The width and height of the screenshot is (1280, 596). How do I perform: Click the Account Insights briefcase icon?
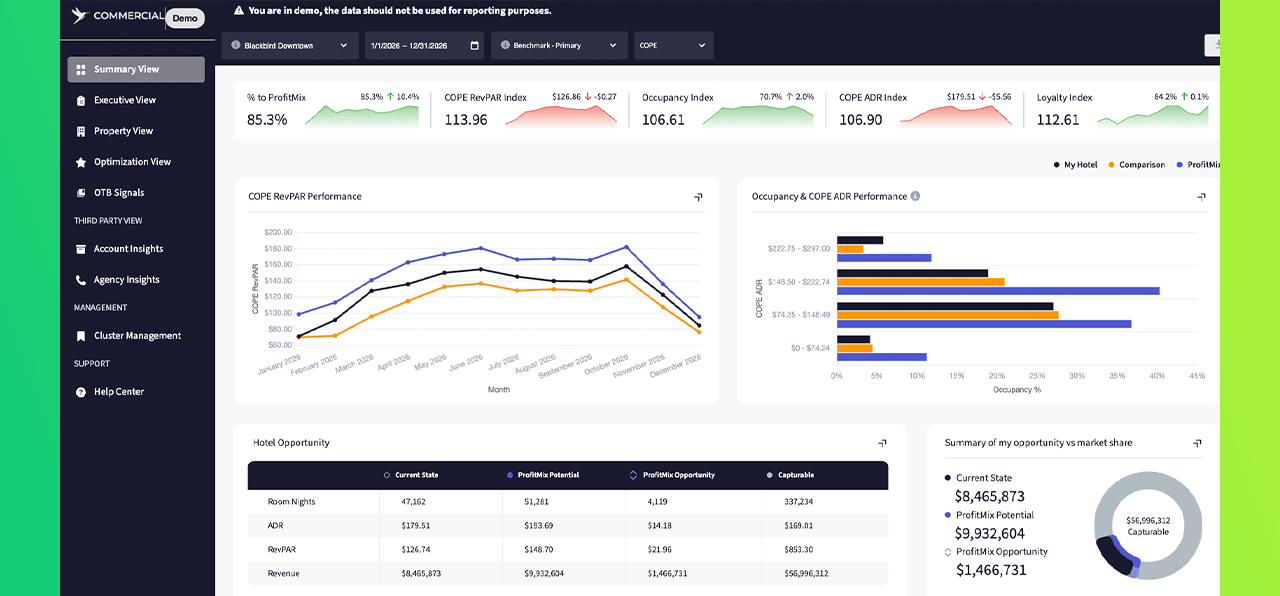81,249
